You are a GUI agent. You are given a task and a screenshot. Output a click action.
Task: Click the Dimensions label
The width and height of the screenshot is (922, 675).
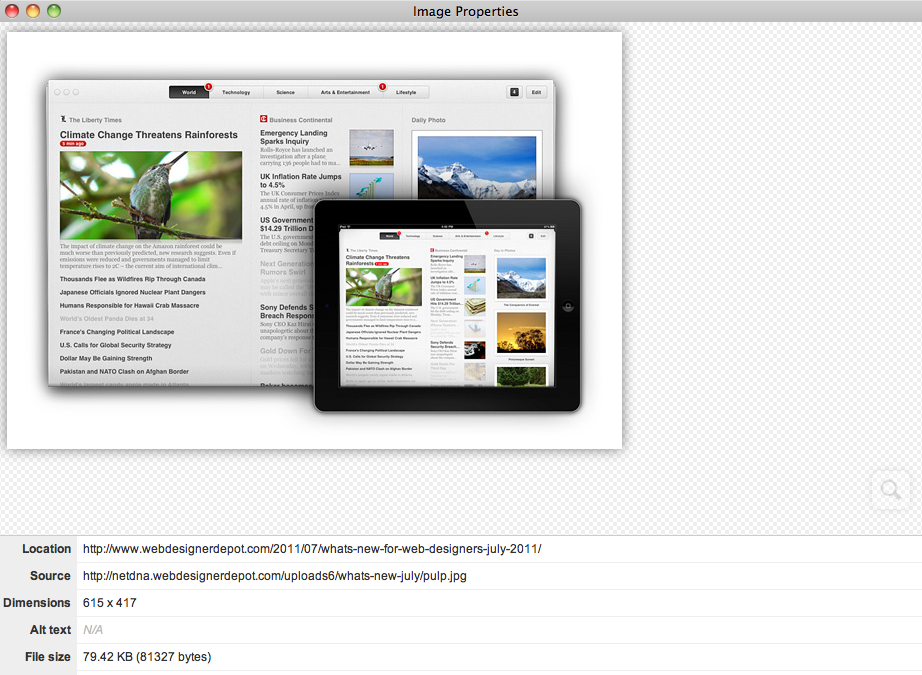pos(36,603)
